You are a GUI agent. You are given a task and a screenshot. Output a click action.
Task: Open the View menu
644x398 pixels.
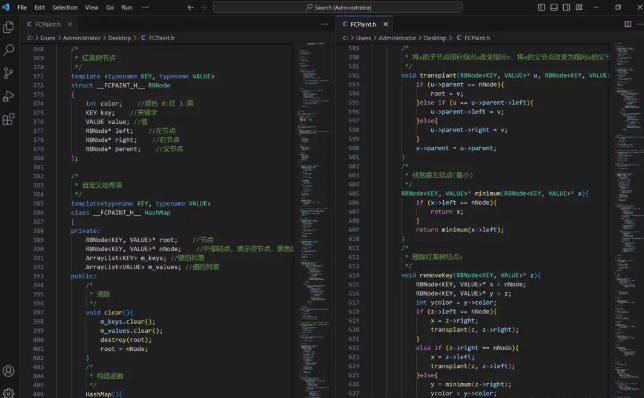pos(92,7)
